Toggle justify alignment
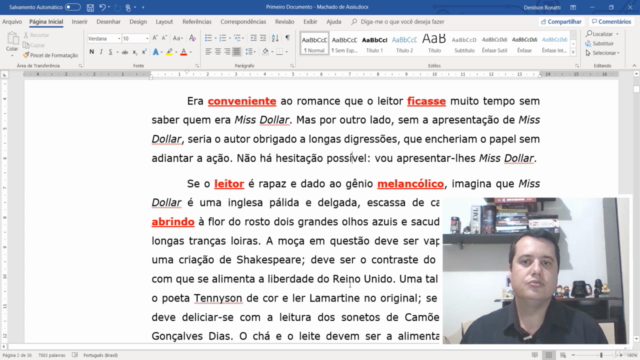Image resolution: width=640 pixels, height=360 pixels. (x=236, y=52)
